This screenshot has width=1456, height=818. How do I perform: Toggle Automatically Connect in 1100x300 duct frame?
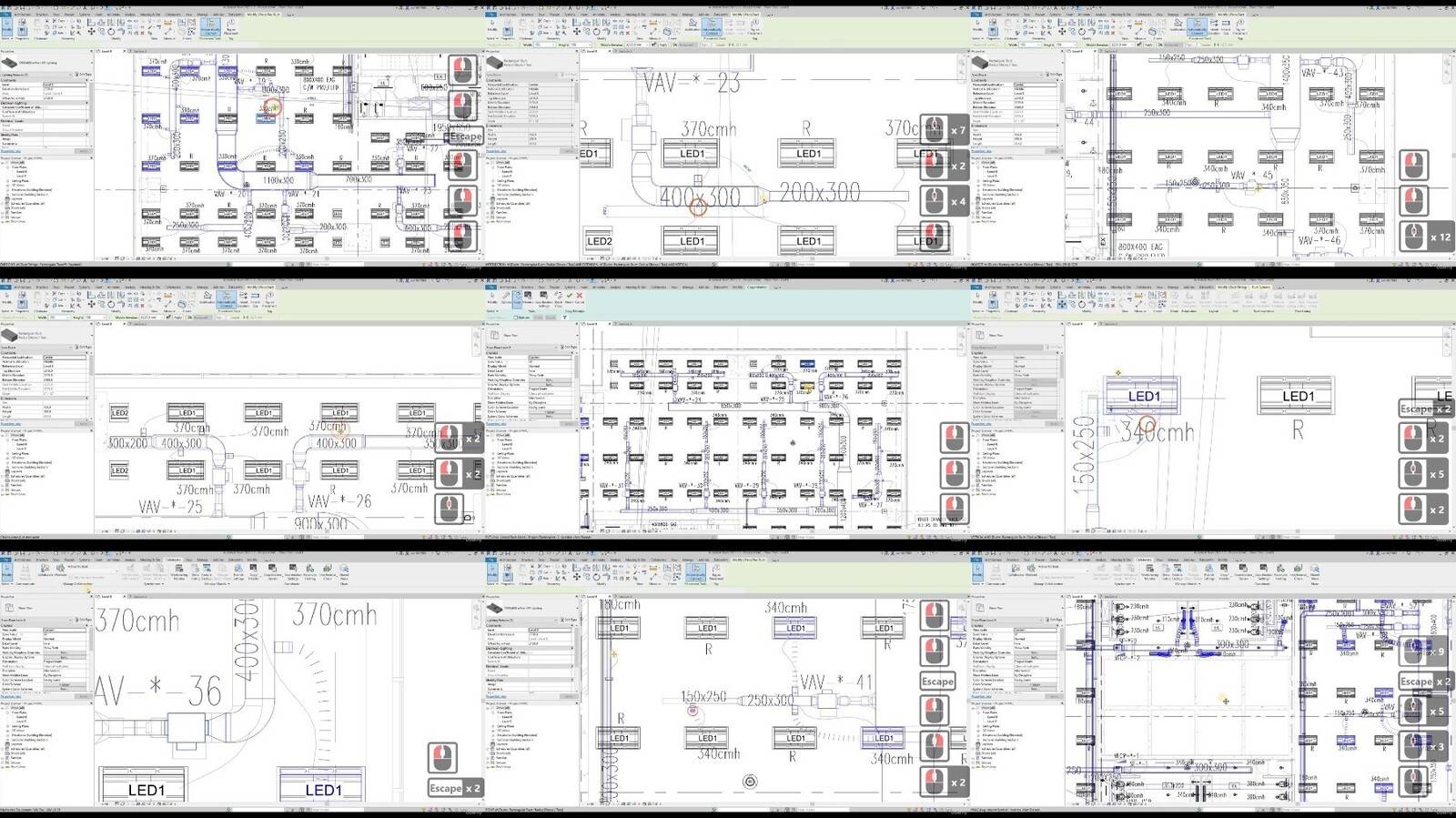pyautogui.click(x=210, y=29)
